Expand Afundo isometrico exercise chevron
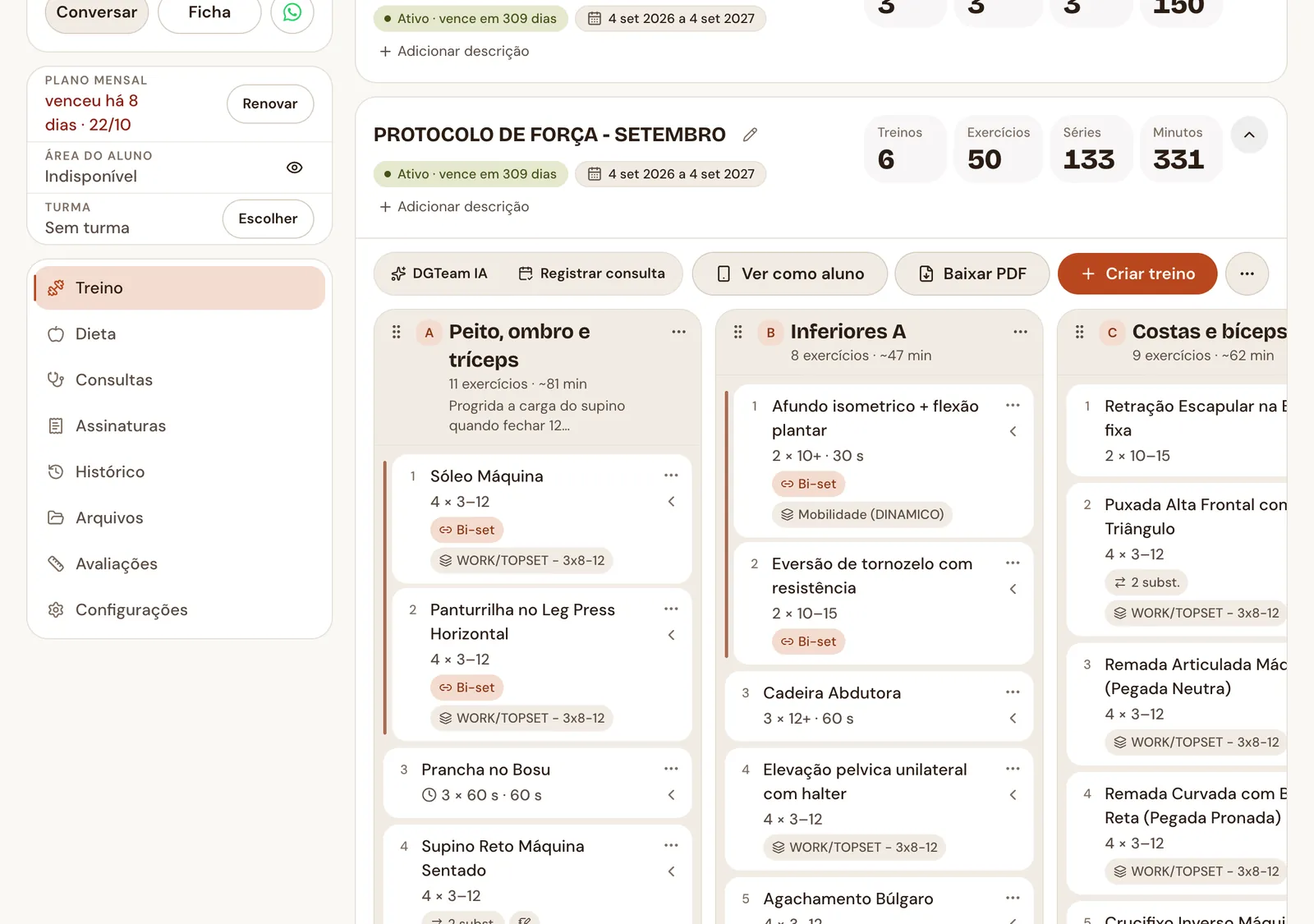1314x924 pixels. (x=1013, y=431)
